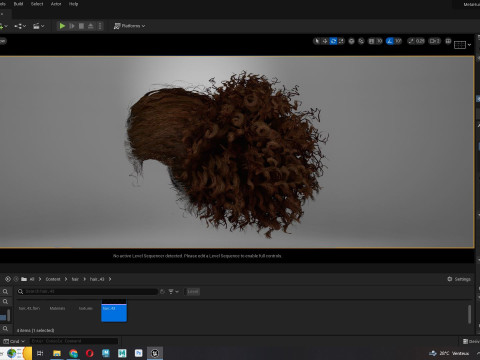Select Content in the breadcrumb path
This screenshot has height=360, width=480.
(53, 279)
